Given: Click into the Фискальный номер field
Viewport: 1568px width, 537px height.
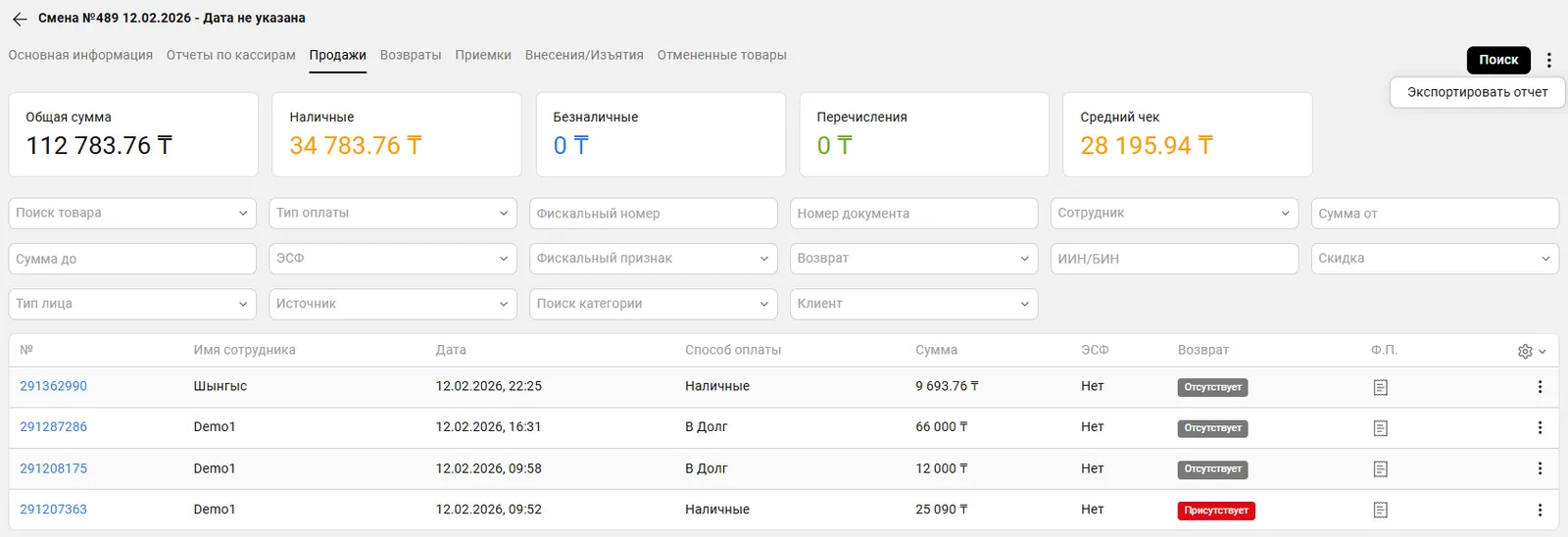Looking at the screenshot, I should 653,213.
